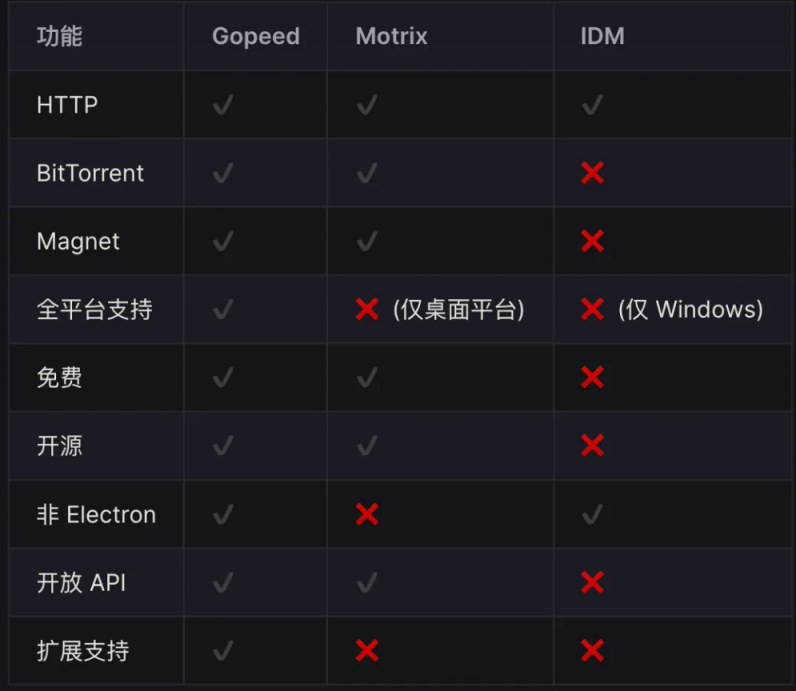Screen dimensions: 796x691
Task: Click Motrix's red X in 非 Electron row
Action: pos(367,515)
